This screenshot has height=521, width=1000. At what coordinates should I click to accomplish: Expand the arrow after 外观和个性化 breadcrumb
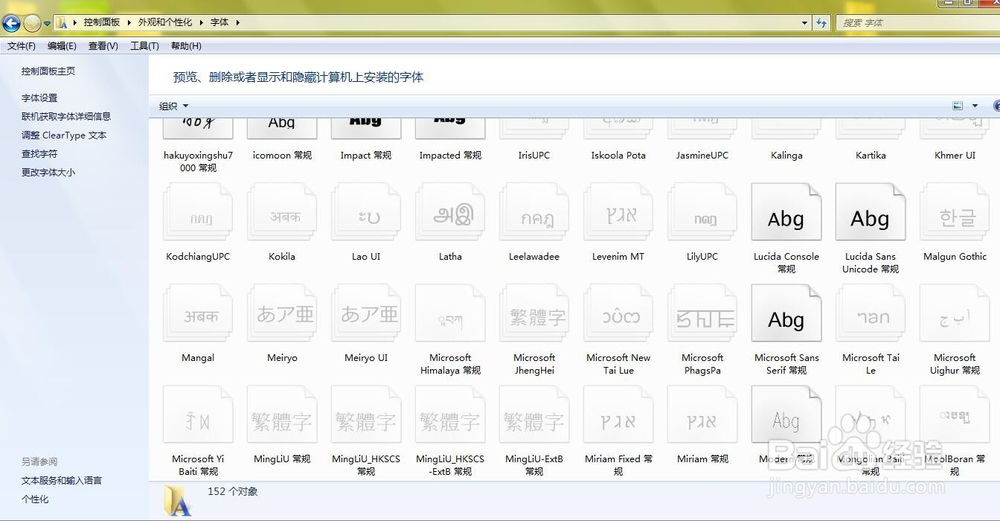[201, 22]
